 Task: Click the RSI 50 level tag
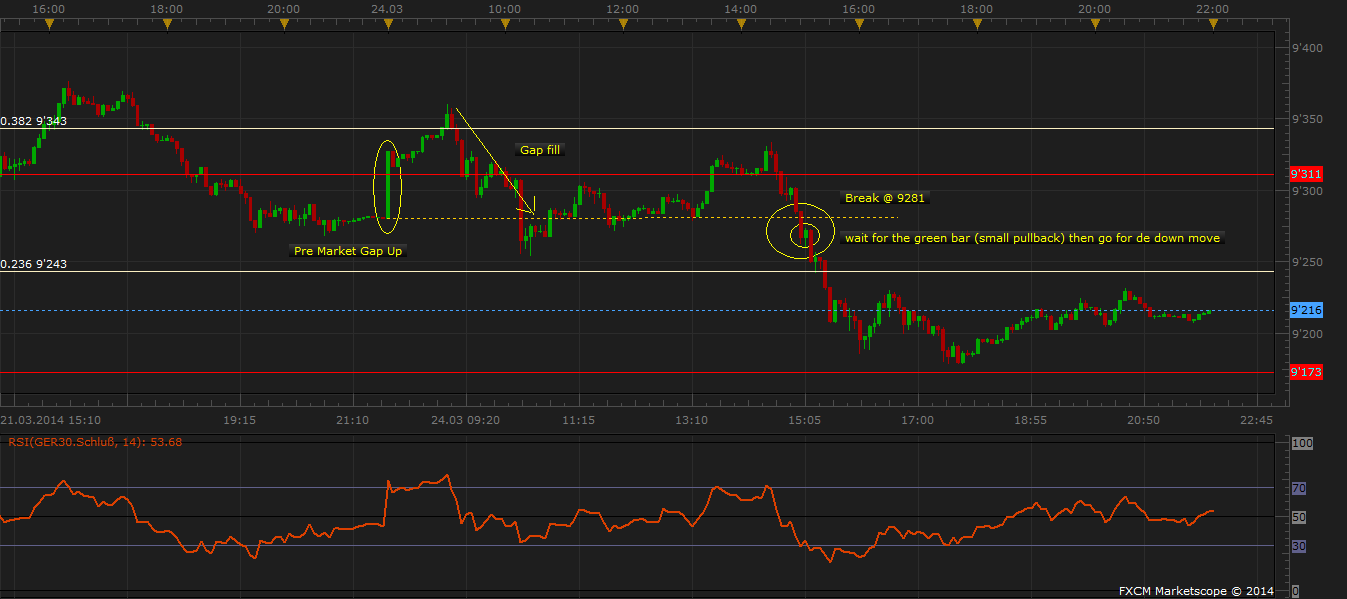point(1299,517)
